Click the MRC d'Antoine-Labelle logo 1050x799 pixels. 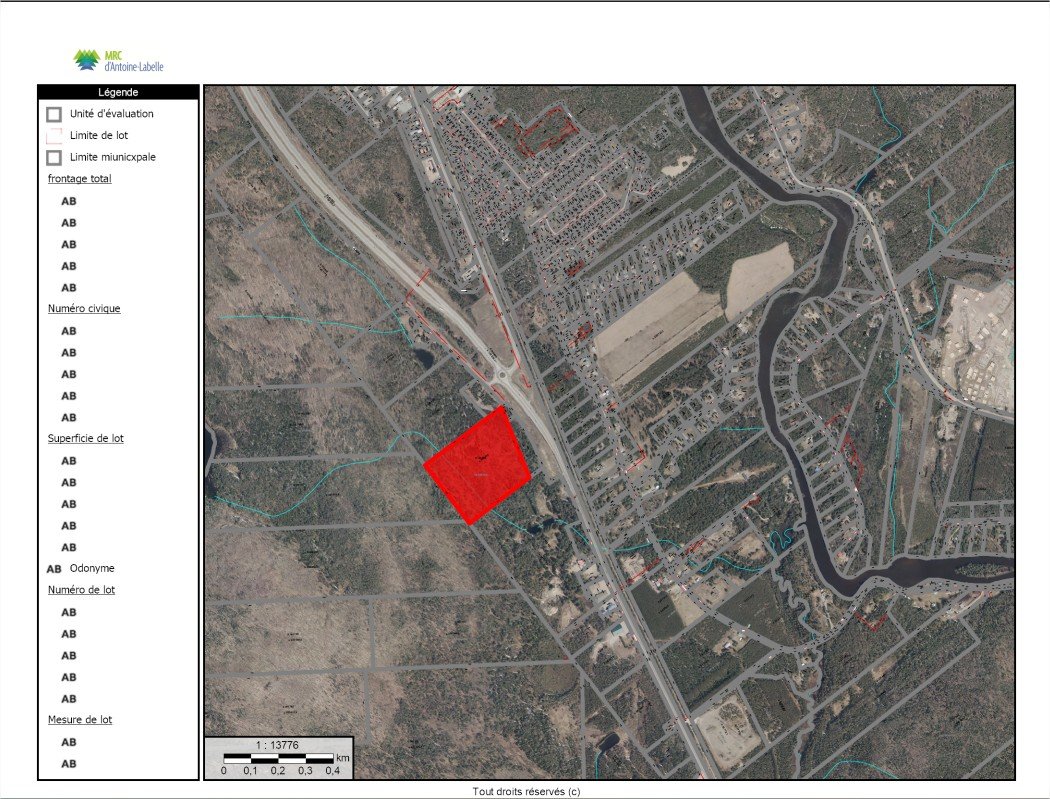click(x=118, y=60)
